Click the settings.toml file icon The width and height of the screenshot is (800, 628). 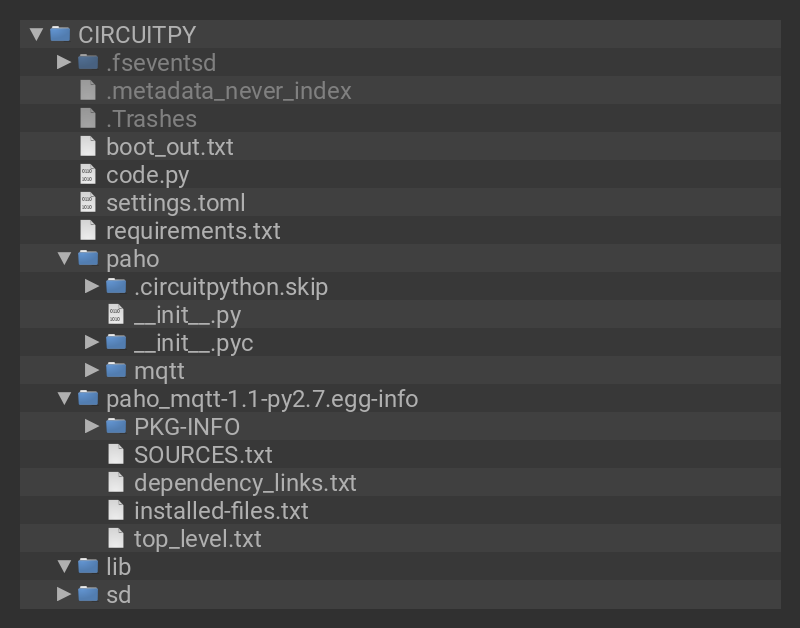click(x=88, y=202)
